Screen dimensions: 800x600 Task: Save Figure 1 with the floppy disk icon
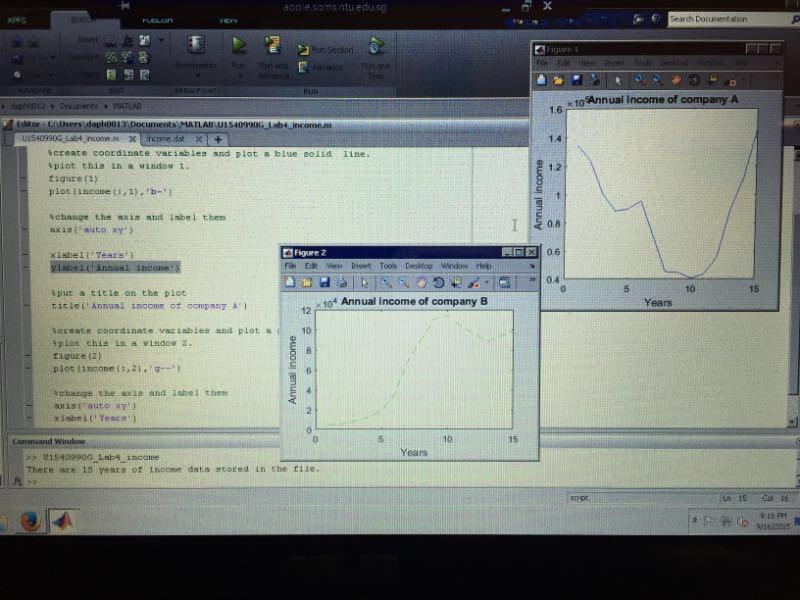point(577,80)
